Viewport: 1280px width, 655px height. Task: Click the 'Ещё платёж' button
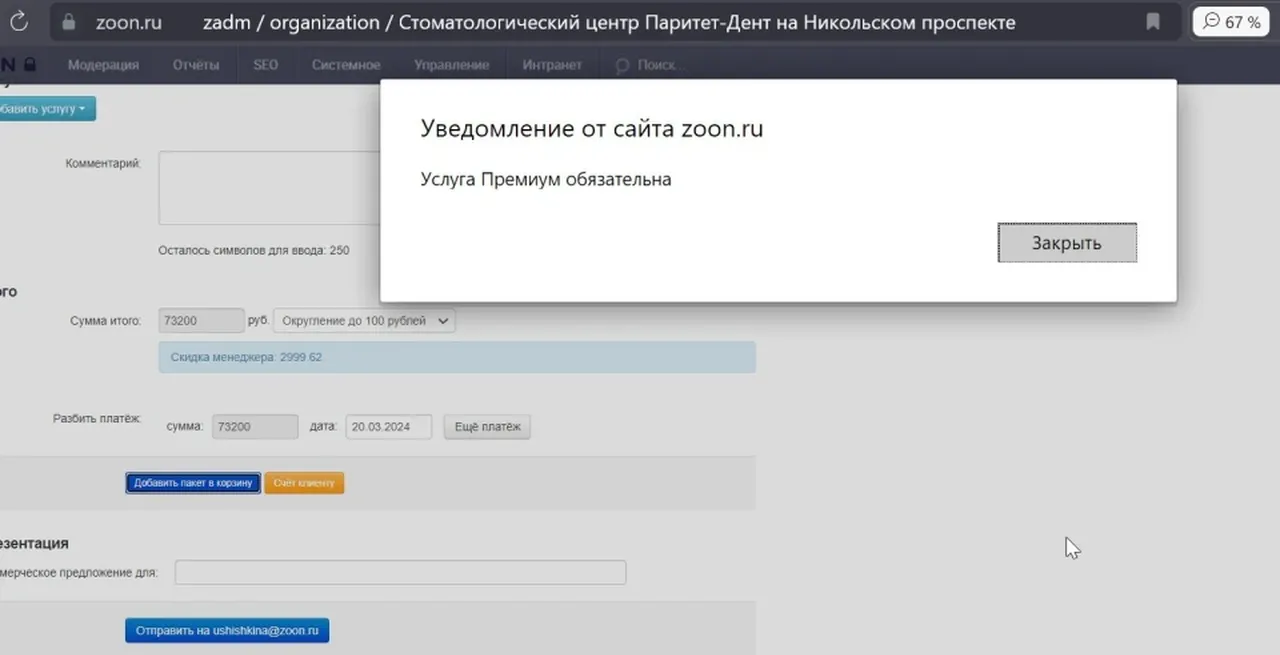(487, 427)
